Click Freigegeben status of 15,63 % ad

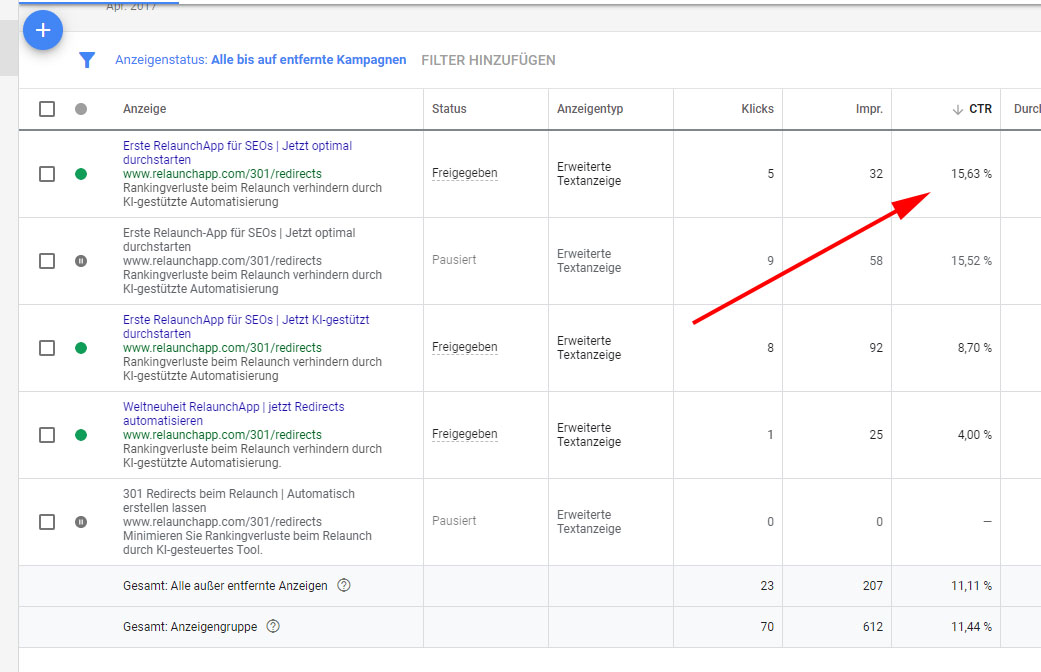tap(465, 173)
